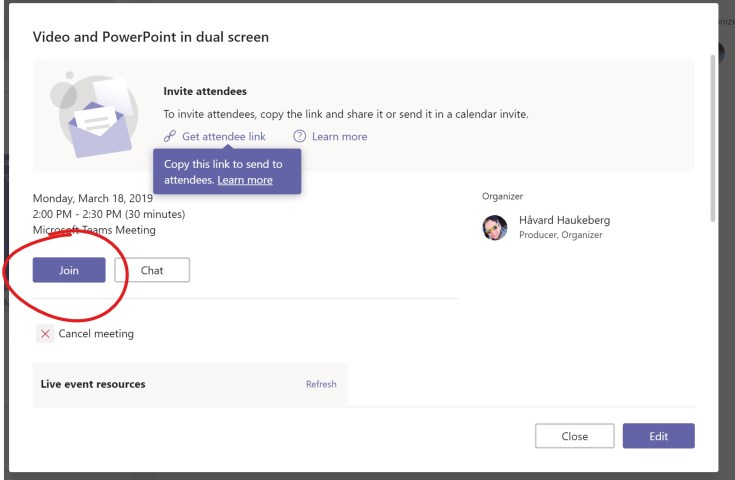735x480 pixels.
Task: Refresh the Live event resources
Action: click(321, 384)
